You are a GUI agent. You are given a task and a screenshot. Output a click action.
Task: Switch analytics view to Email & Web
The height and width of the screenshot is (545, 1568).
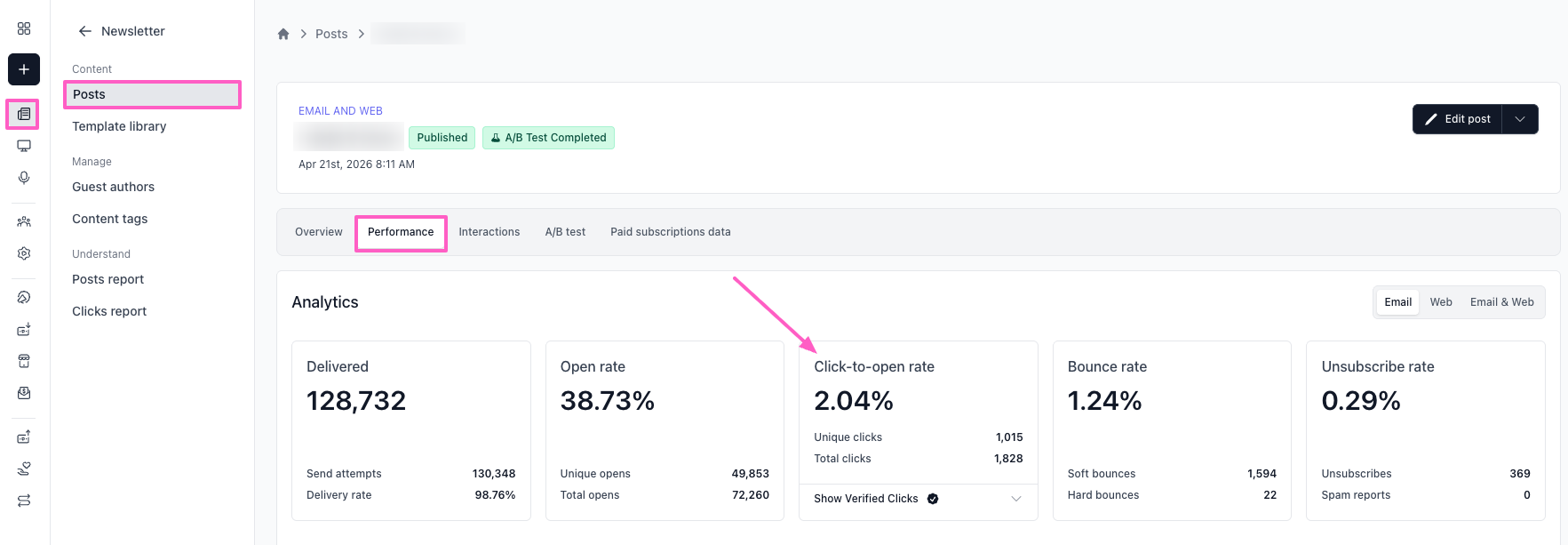pos(1501,302)
